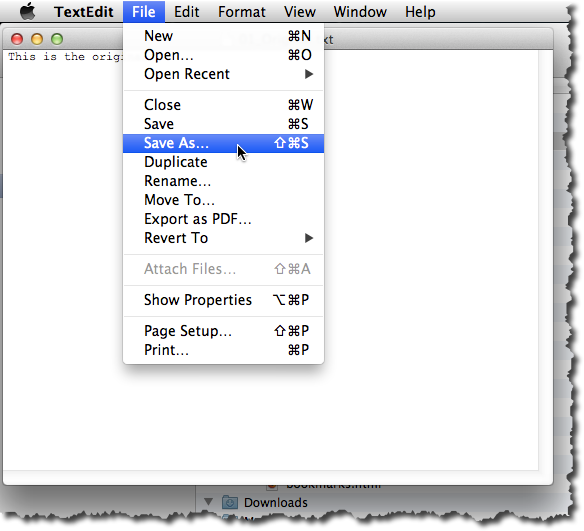Open the Window menu
584x531 pixels.
pyautogui.click(x=360, y=12)
